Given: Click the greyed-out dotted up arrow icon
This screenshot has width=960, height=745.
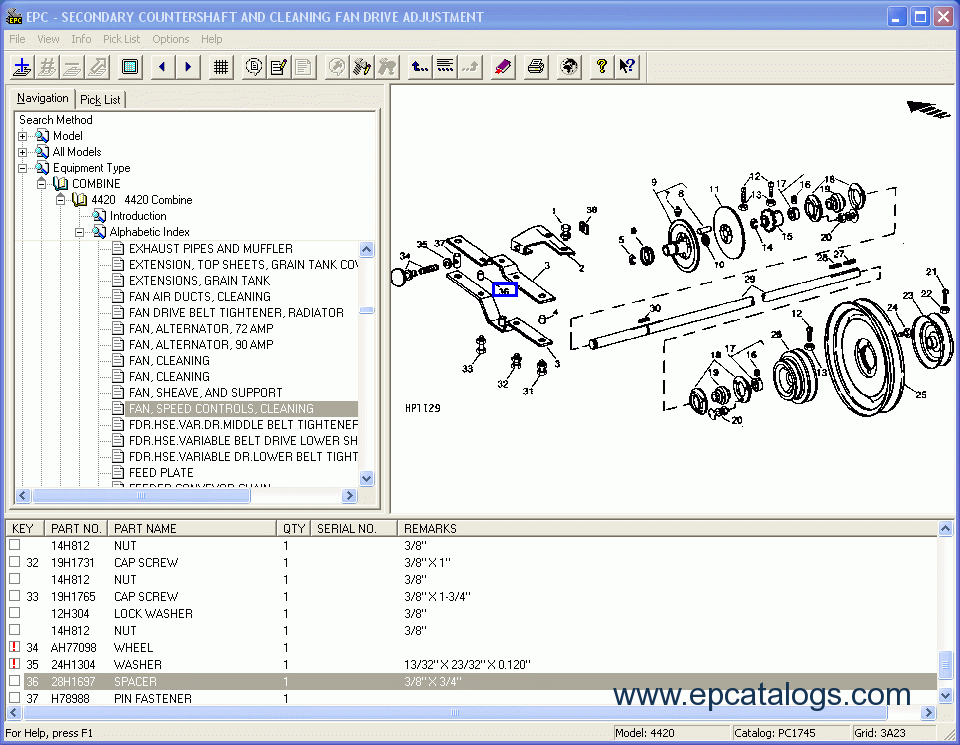Looking at the screenshot, I should 470,67.
